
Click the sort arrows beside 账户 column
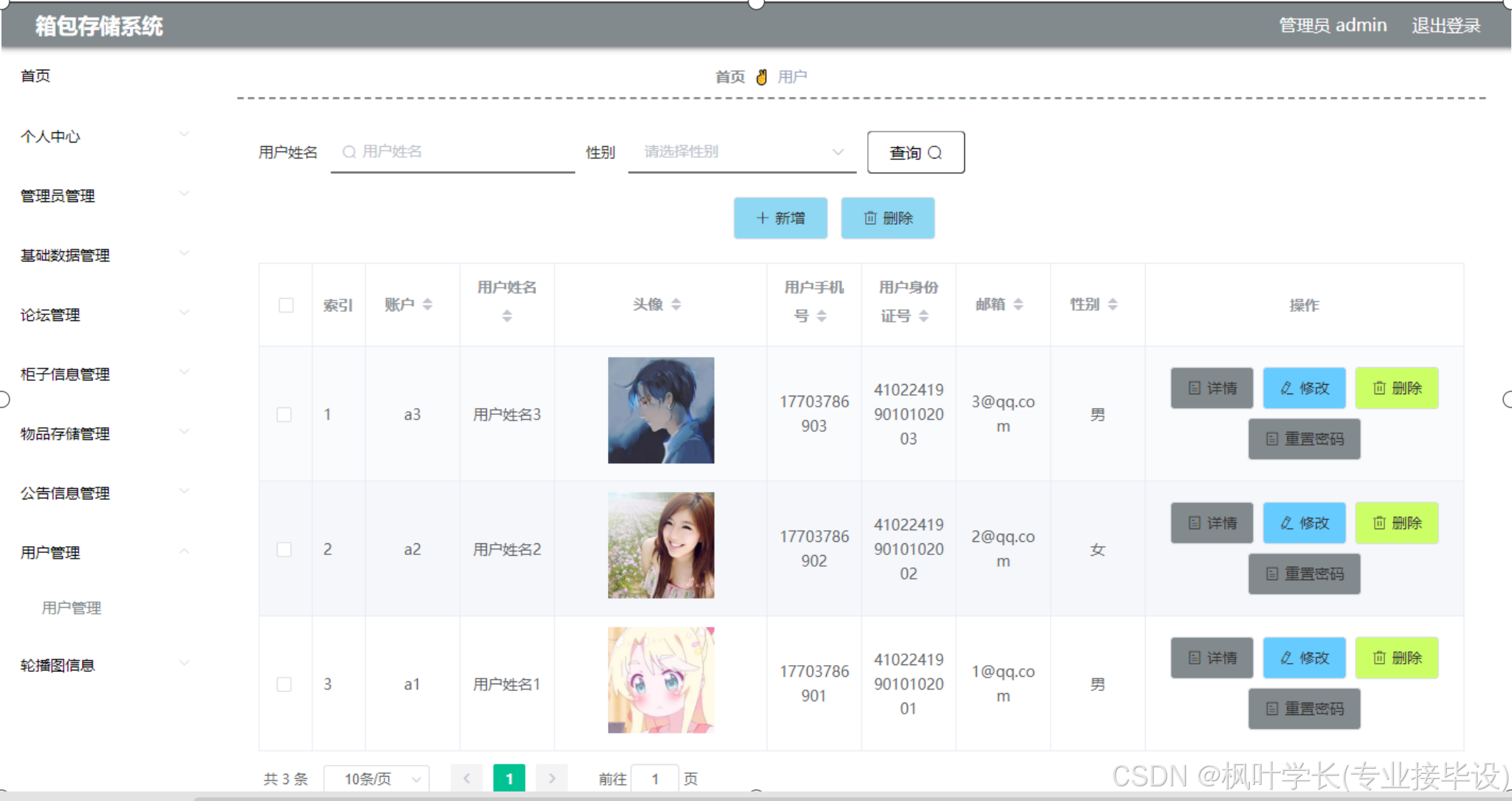[427, 305]
